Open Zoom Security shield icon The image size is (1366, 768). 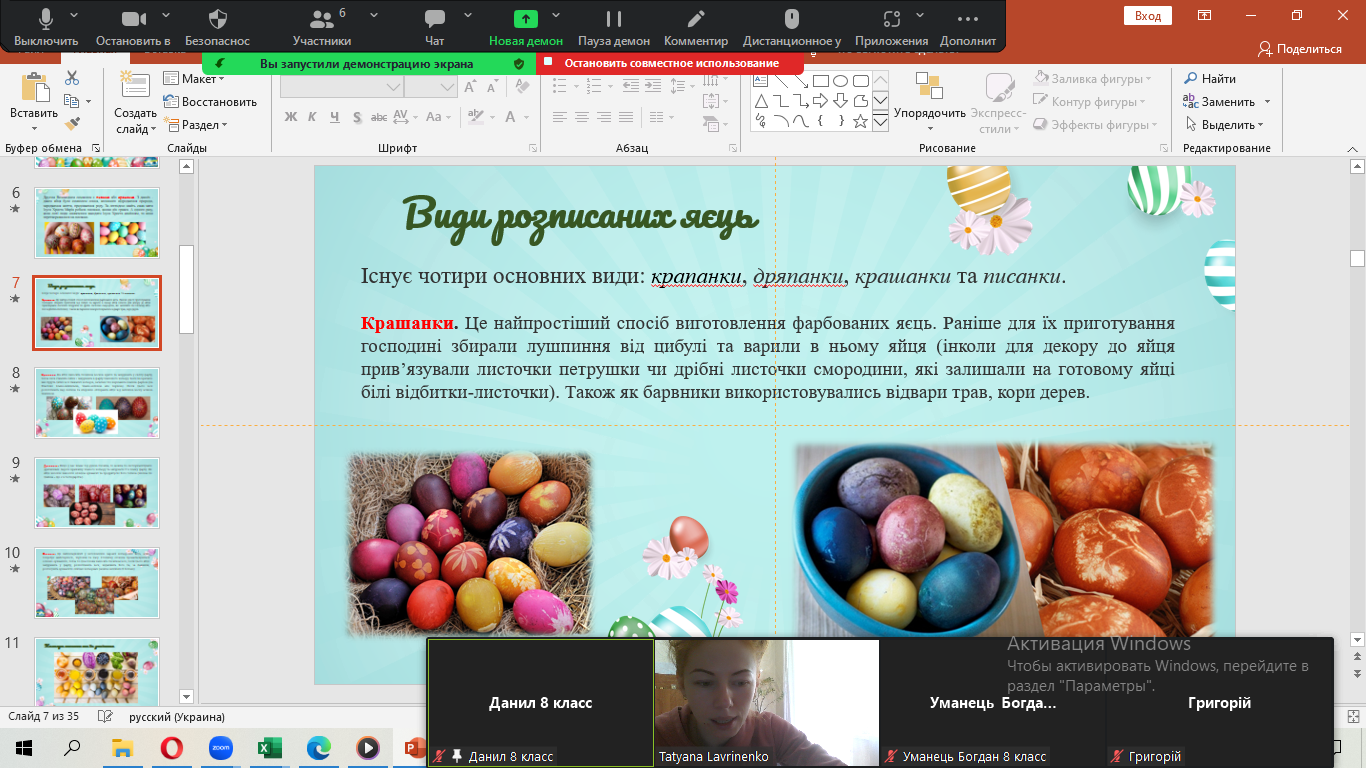click(x=218, y=26)
